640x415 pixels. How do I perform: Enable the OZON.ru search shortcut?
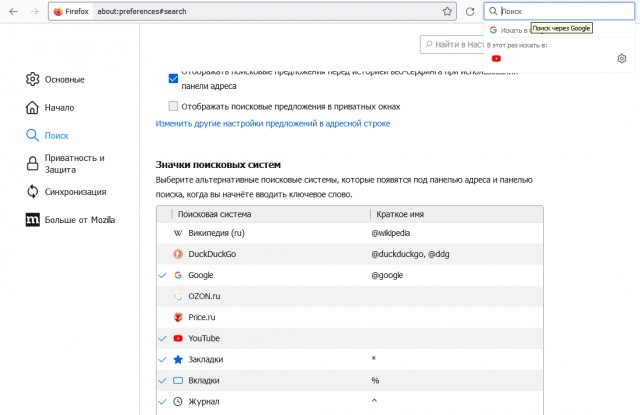(162, 296)
